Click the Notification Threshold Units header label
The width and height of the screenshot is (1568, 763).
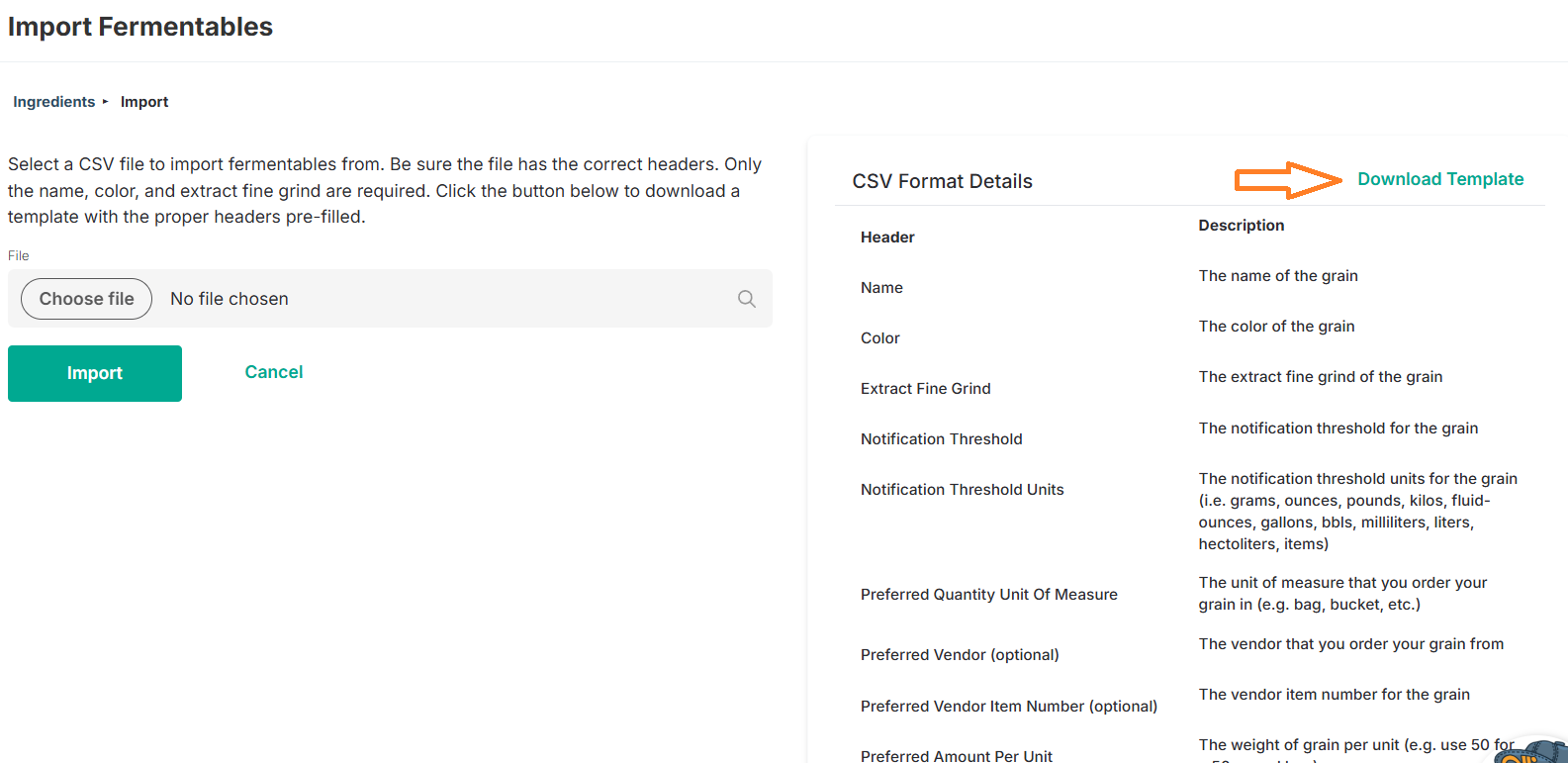963,490
